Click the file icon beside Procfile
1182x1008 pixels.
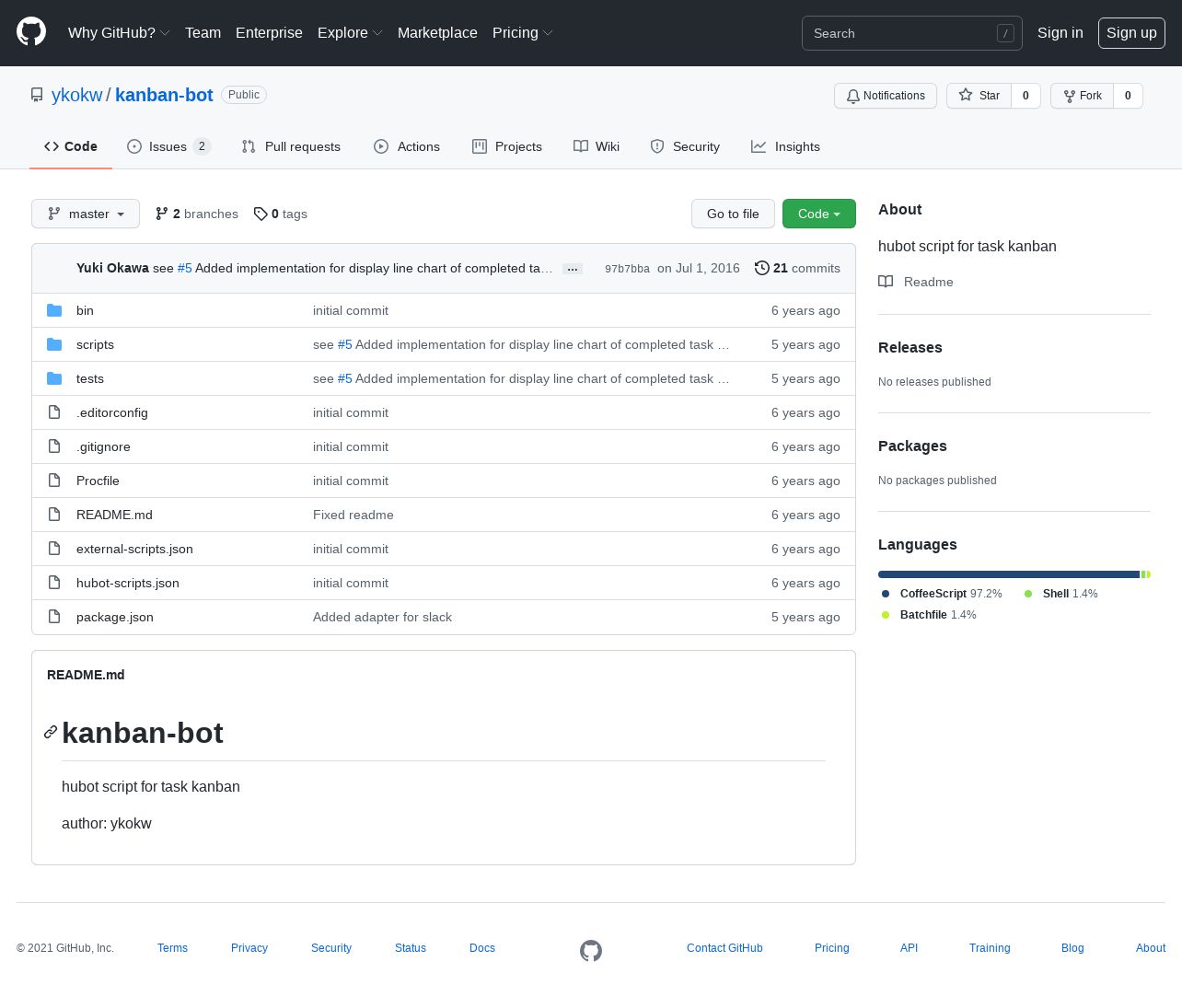(x=54, y=481)
